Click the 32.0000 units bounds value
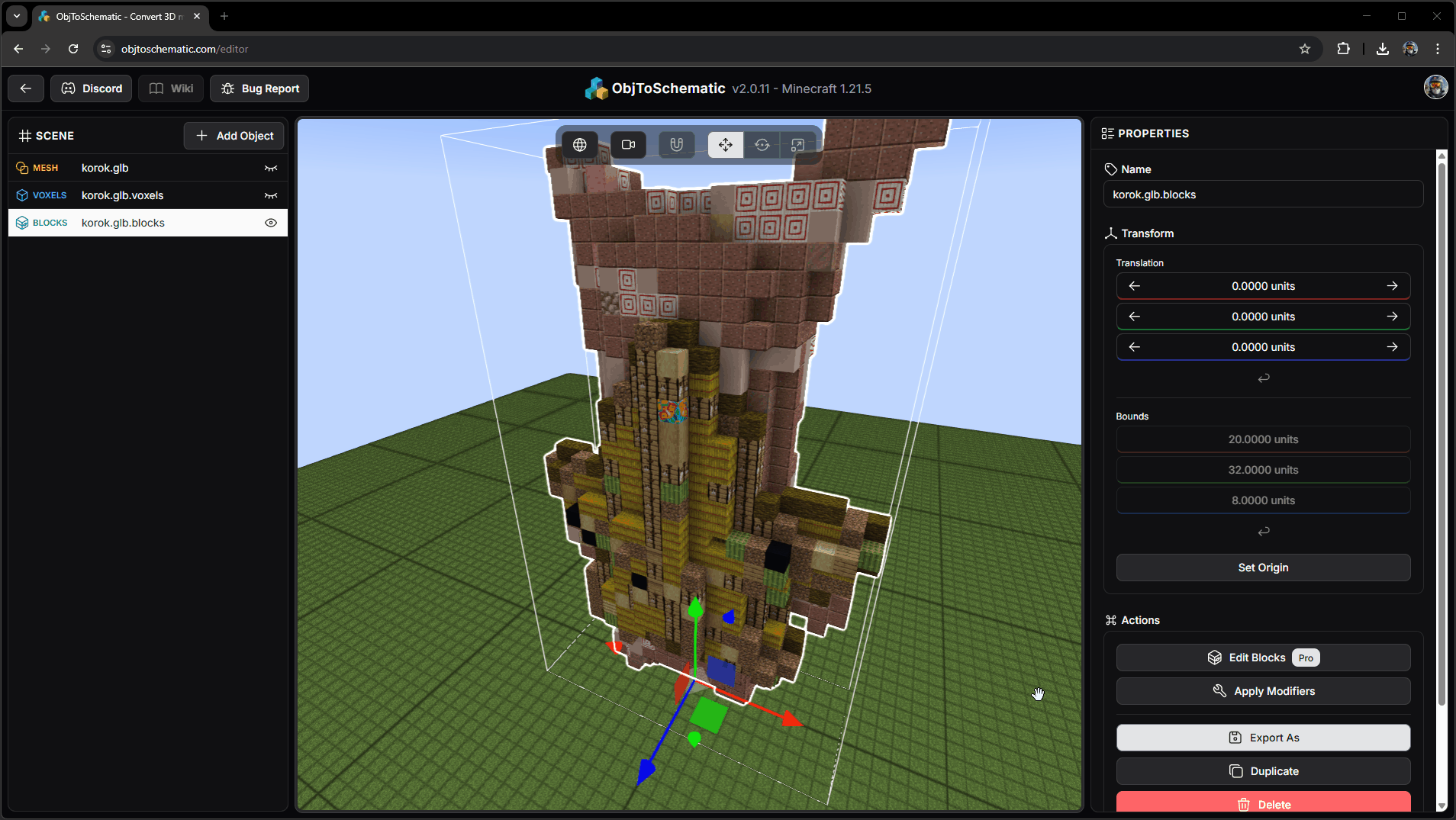The image size is (1456, 820). 1263,470
